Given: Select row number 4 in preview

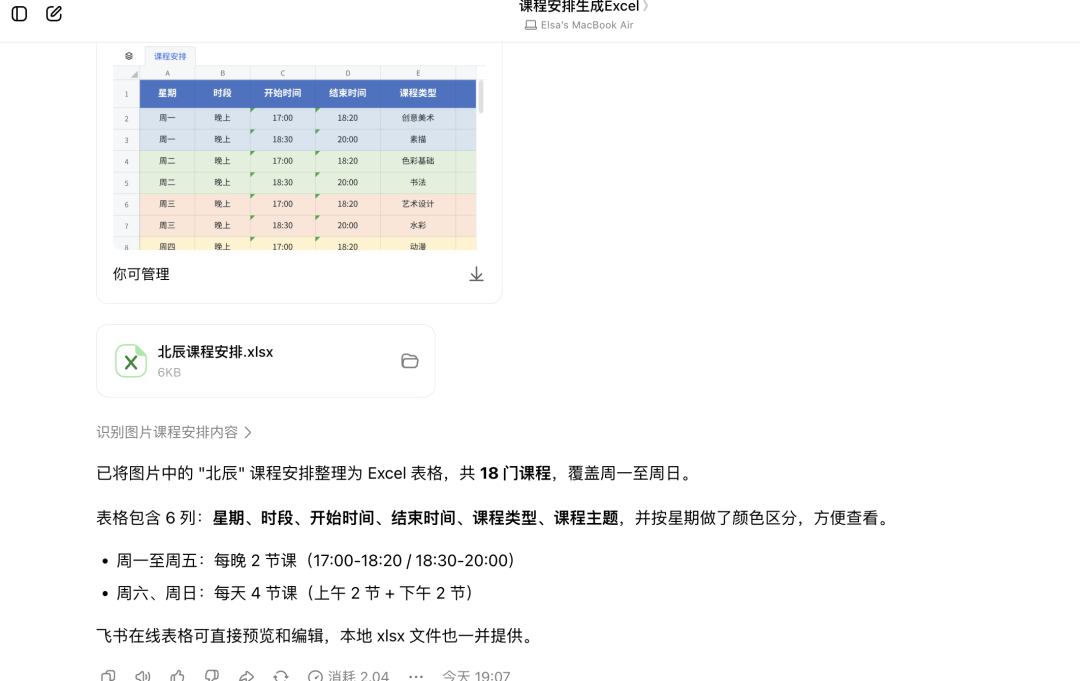Looking at the screenshot, I should click(127, 161).
